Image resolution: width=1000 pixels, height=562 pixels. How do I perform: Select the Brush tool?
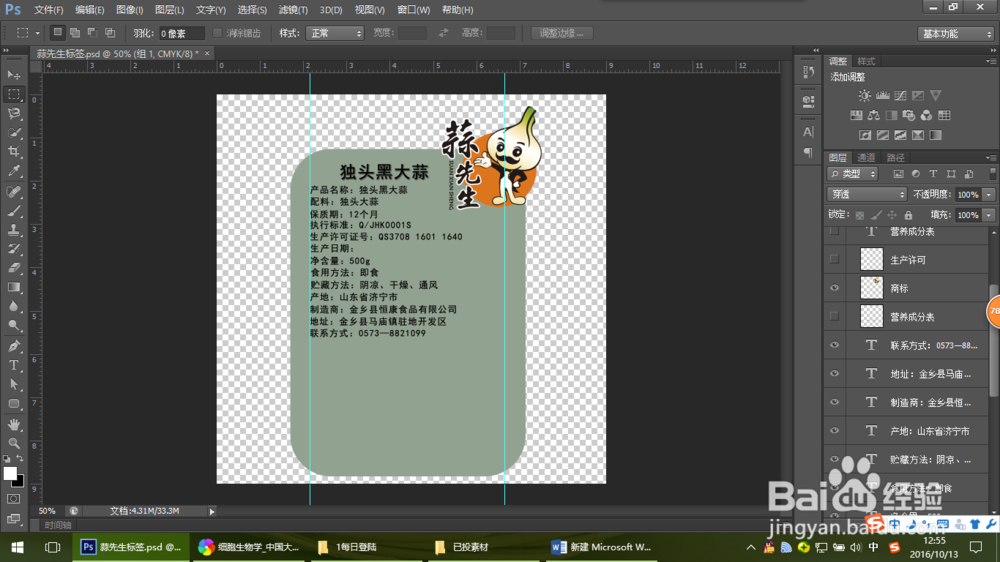13,211
